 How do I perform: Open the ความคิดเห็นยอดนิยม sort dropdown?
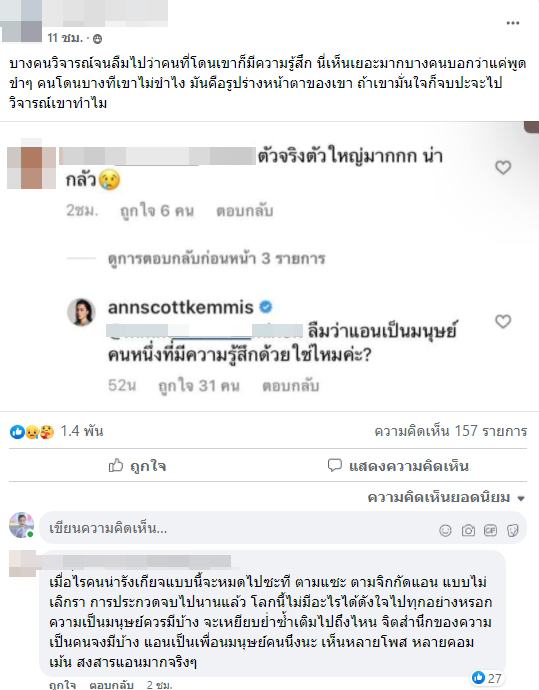click(x=446, y=498)
